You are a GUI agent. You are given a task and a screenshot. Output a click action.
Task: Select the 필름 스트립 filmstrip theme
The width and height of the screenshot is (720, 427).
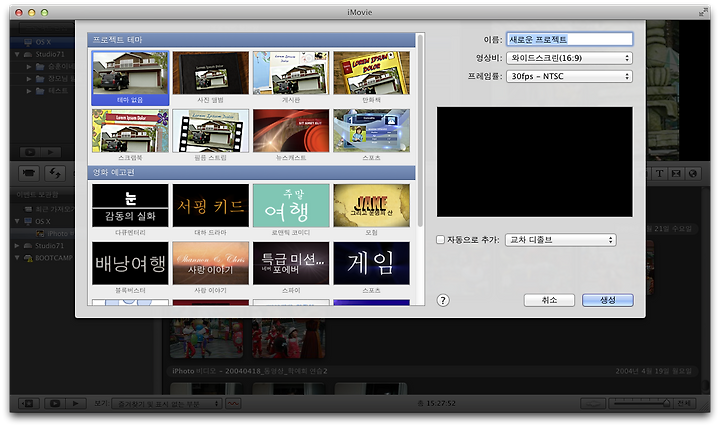(211, 131)
